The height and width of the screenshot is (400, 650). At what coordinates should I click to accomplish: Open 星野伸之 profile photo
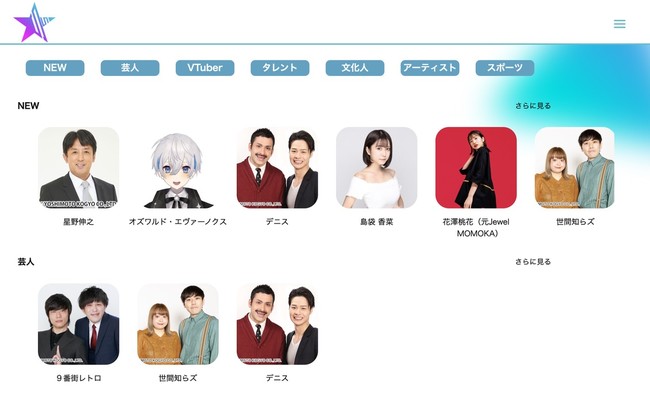(78, 167)
